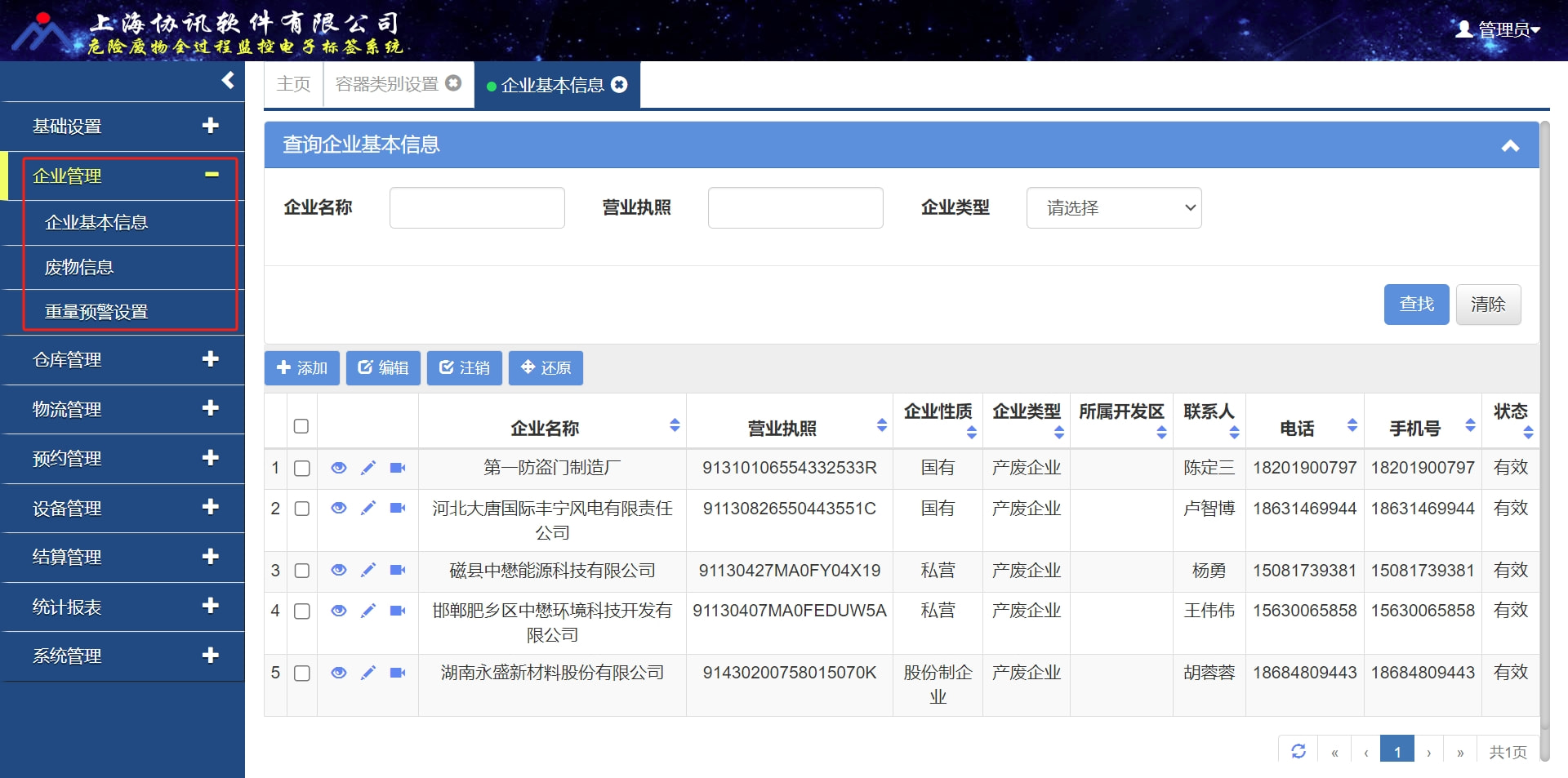This screenshot has width=1568, height=778.
Task: Go to the next page (›)
Action: 1429,752
